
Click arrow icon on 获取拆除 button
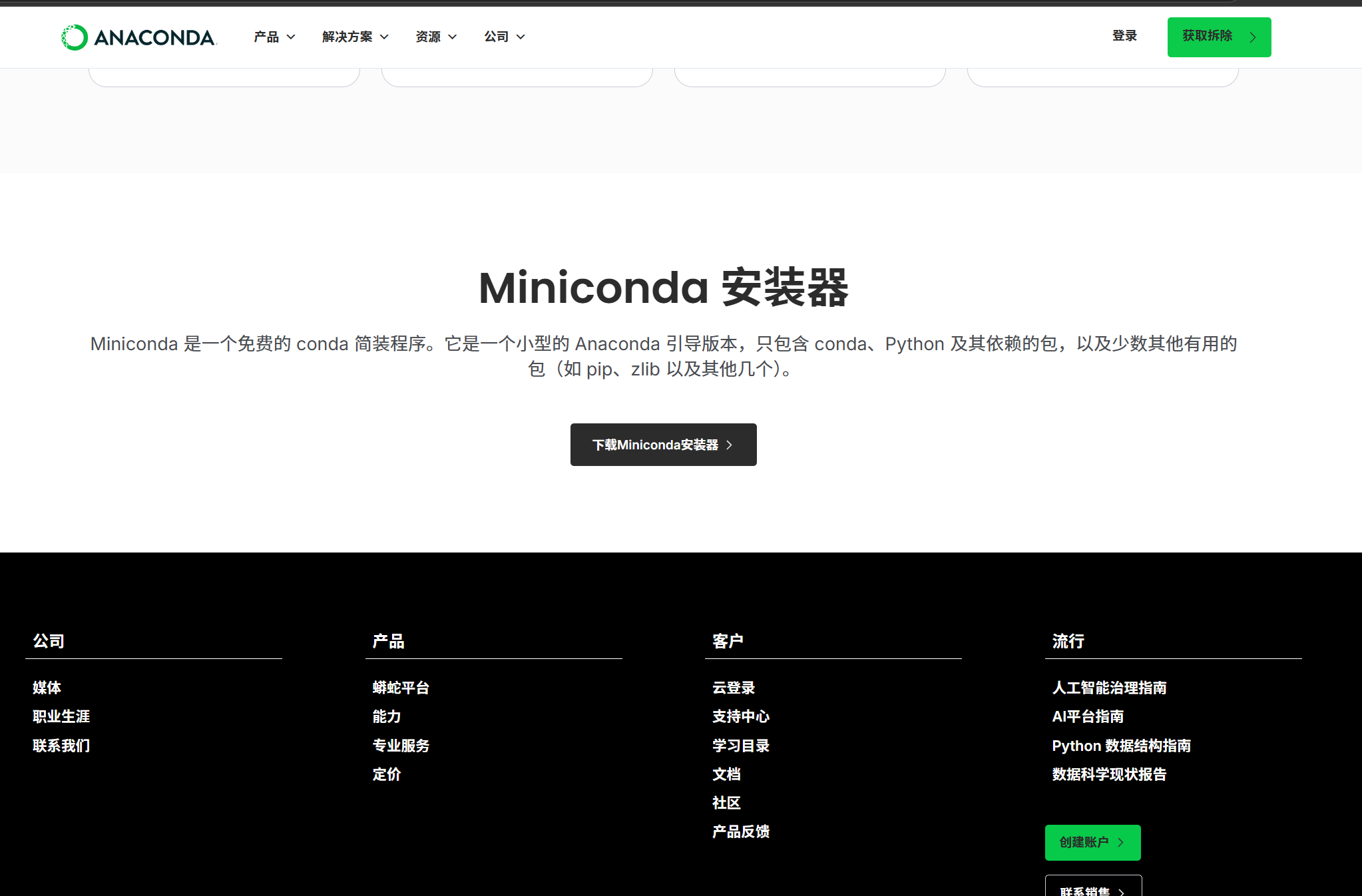pyautogui.click(x=1253, y=37)
